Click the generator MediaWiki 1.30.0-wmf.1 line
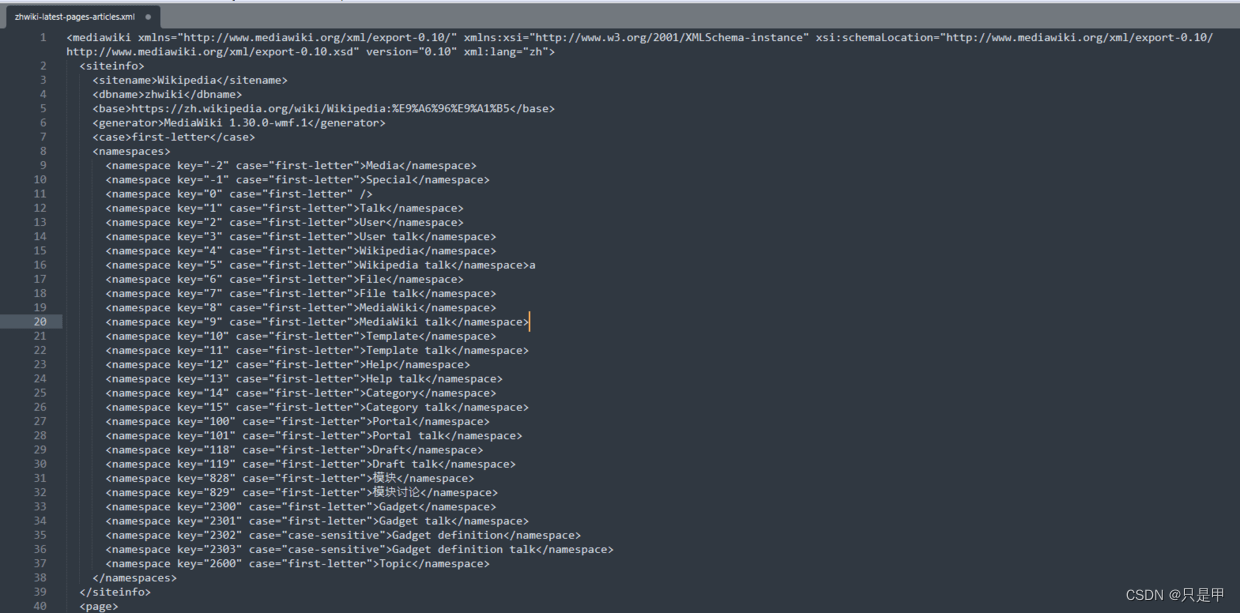Image resolution: width=1240 pixels, height=613 pixels. 238,123
